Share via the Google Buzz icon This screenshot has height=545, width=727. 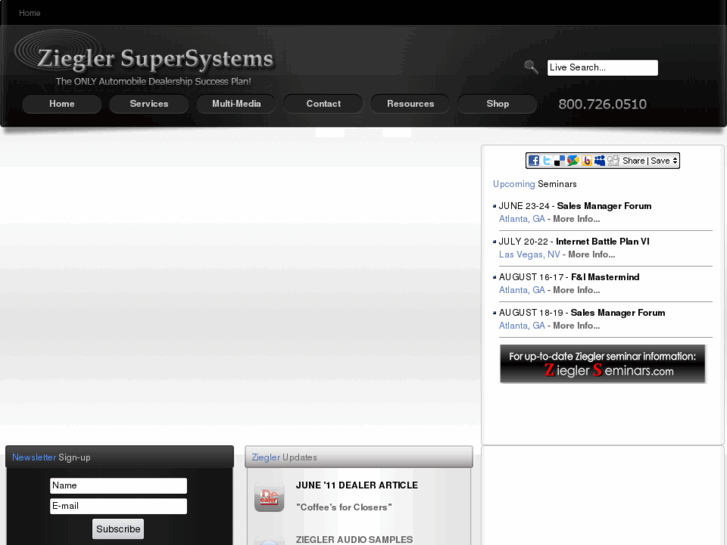573,160
